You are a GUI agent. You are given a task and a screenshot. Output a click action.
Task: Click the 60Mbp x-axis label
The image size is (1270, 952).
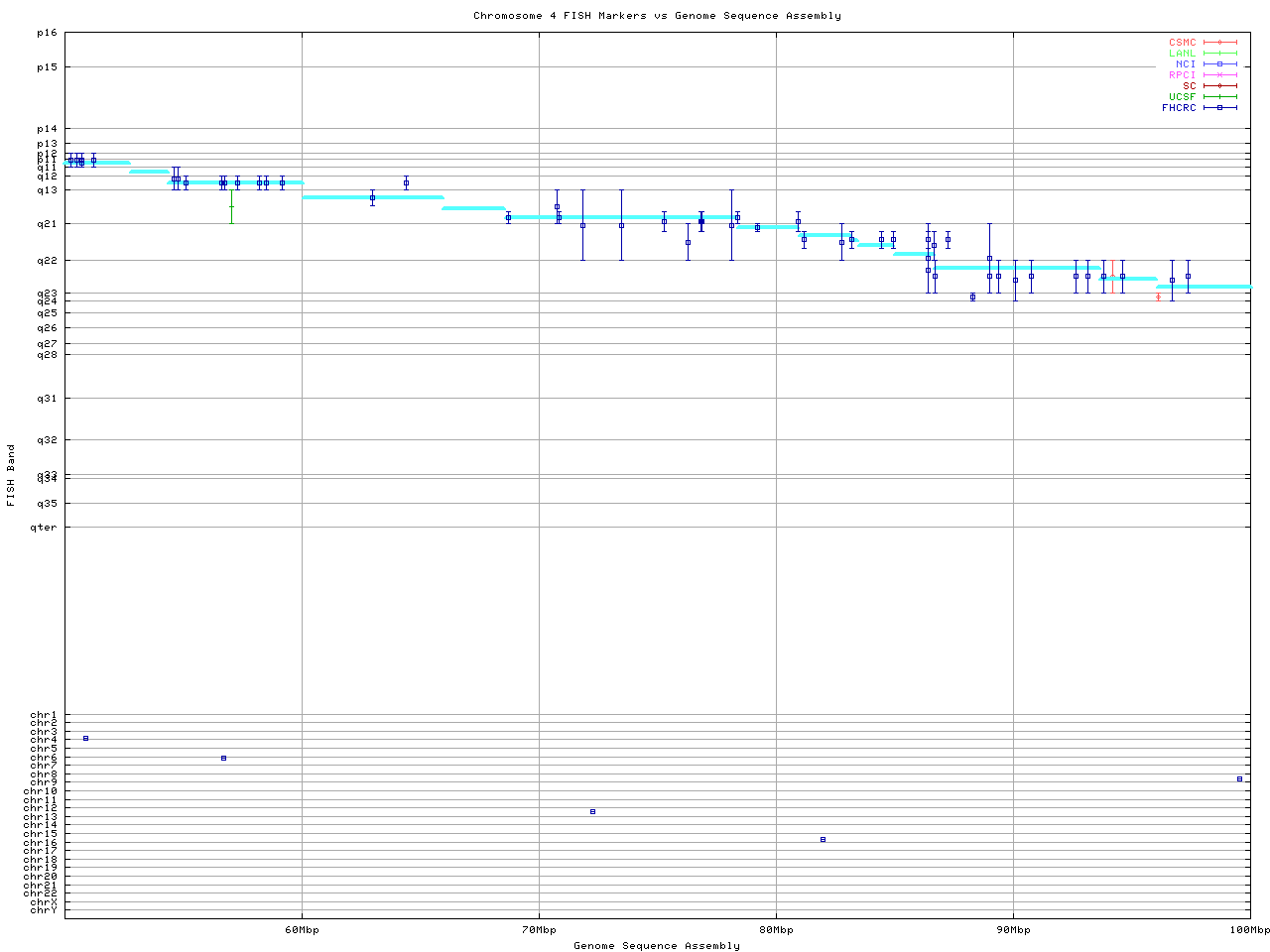[x=302, y=930]
